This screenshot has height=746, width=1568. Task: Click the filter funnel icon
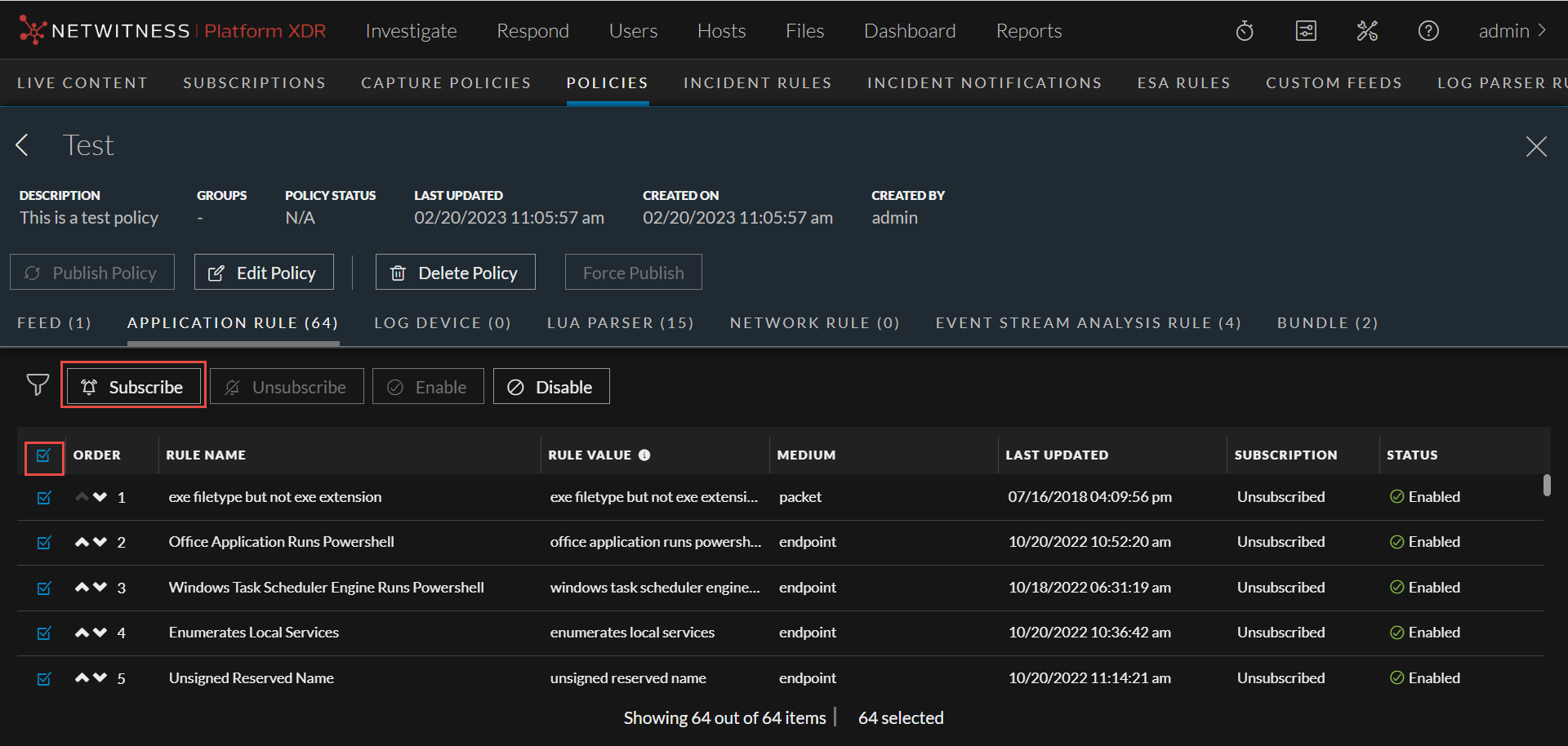pos(38,385)
